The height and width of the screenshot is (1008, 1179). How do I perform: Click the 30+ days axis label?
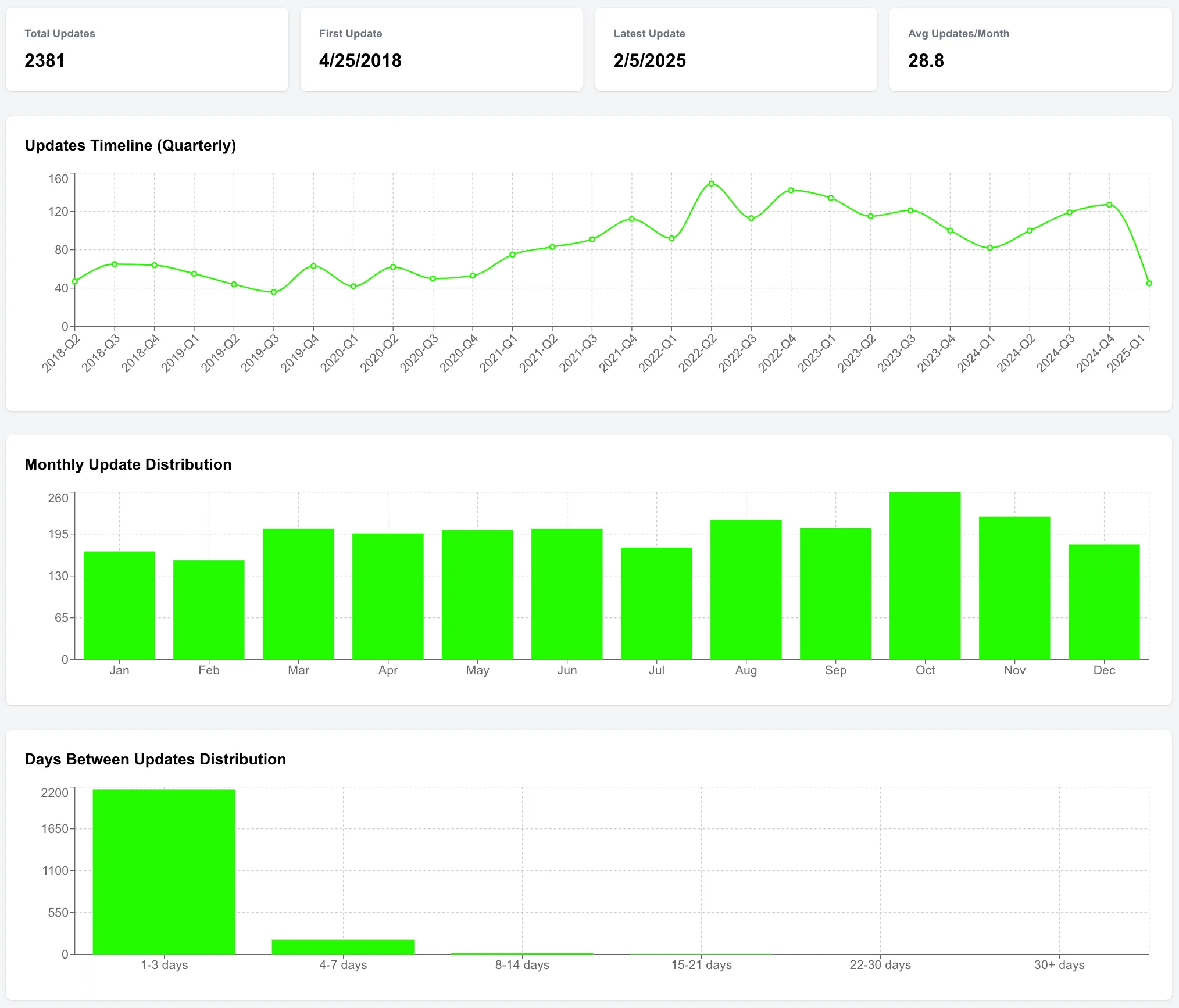1059,965
